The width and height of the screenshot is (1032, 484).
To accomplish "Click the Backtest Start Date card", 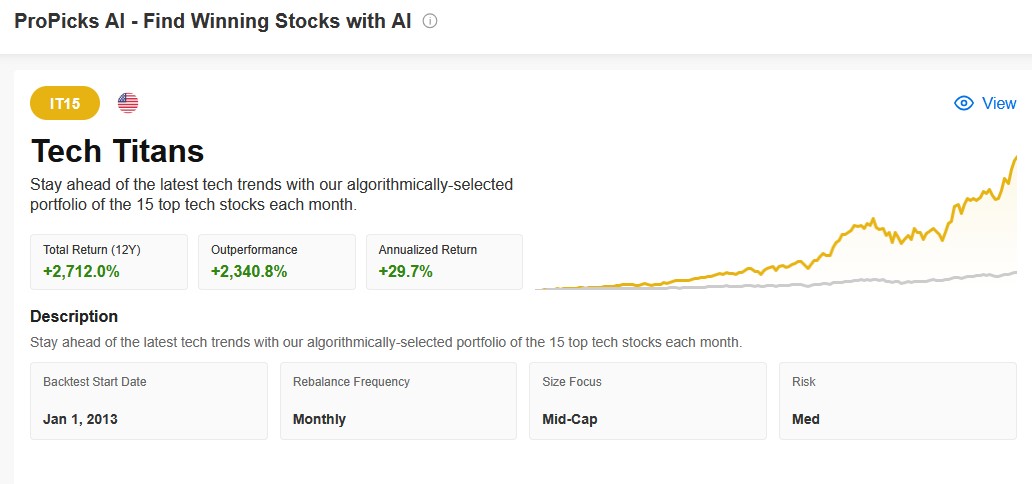I will (x=149, y=400).
